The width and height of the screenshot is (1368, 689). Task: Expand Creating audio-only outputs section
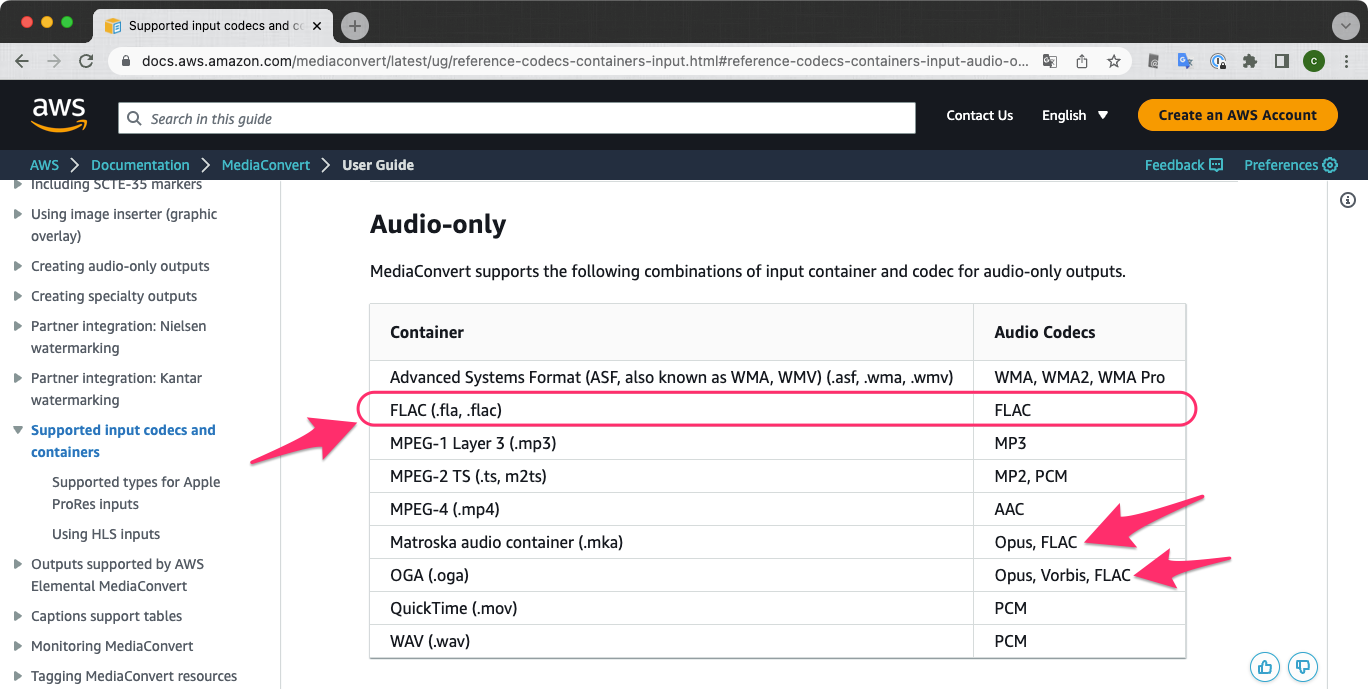18,266
